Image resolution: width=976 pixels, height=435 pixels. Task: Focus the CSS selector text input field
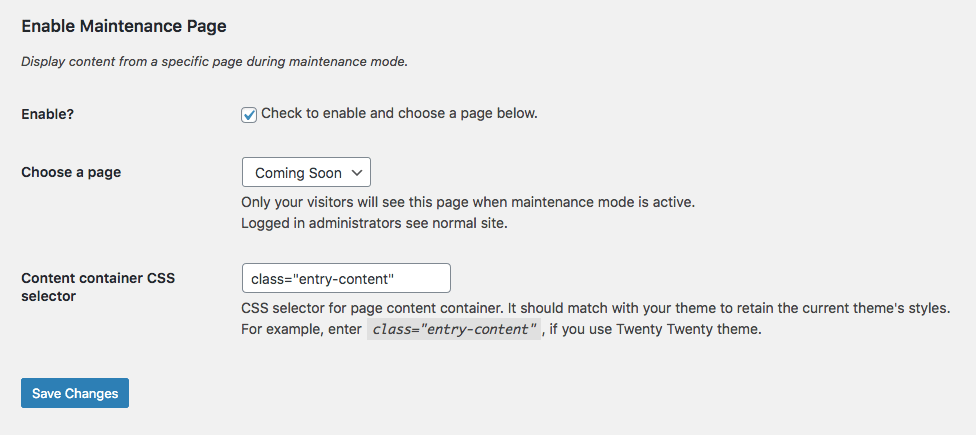[x=346, y=278]
